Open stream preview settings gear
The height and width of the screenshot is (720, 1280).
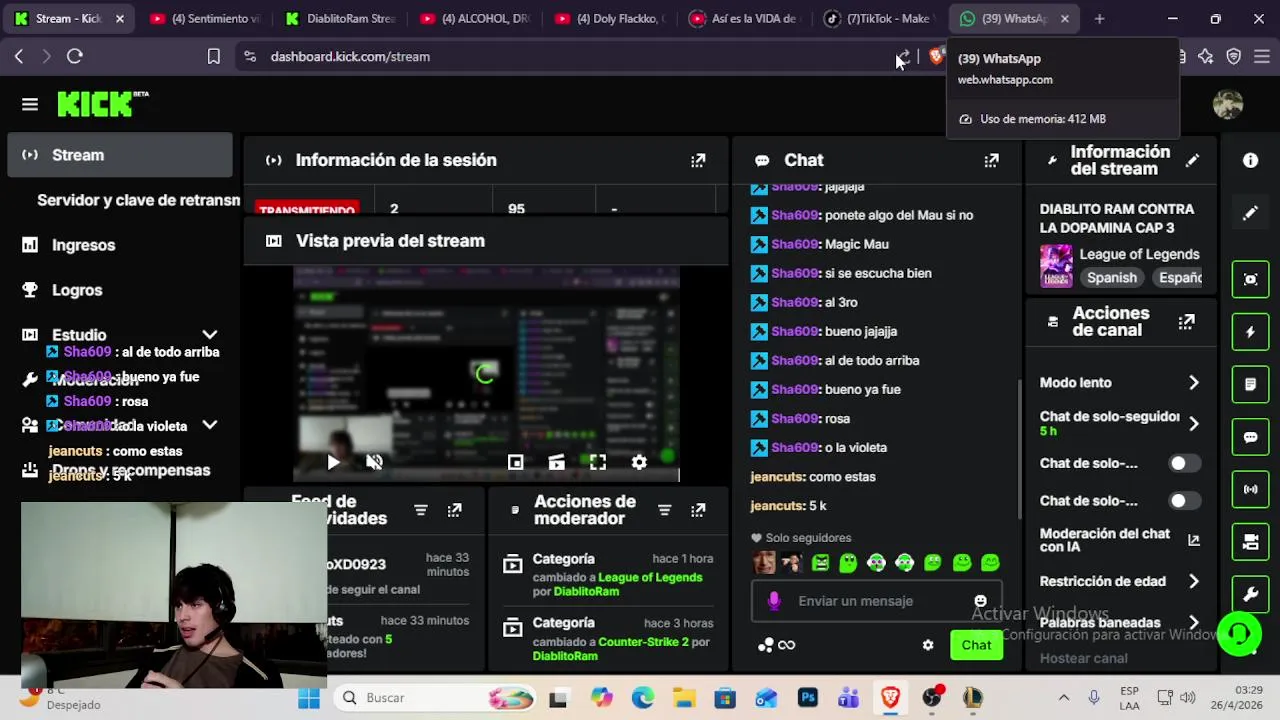(639, 462)
